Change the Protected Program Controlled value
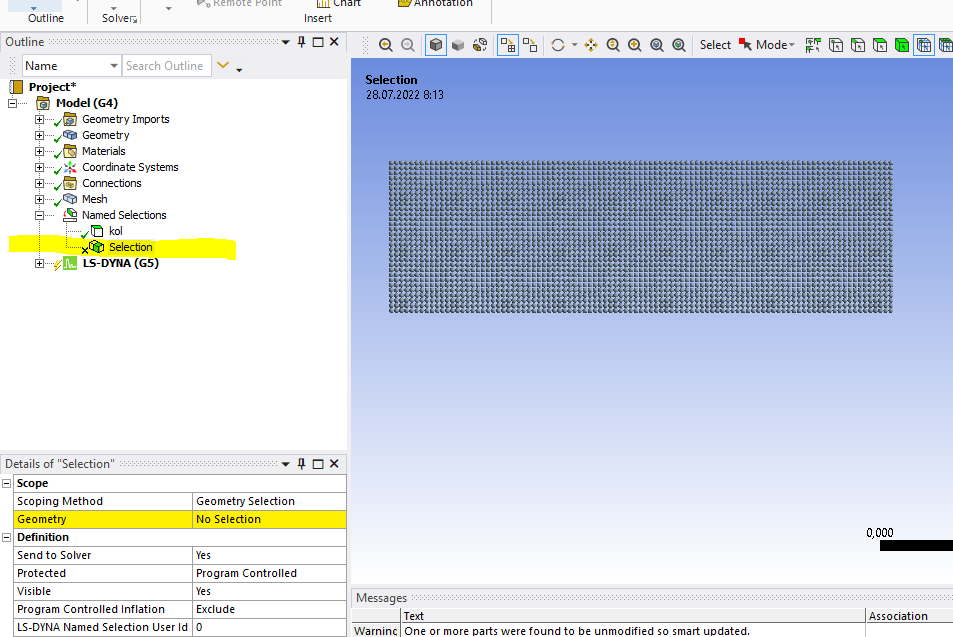Image resolution: width=953 pixels, height=637 pixels. point(269,573)
